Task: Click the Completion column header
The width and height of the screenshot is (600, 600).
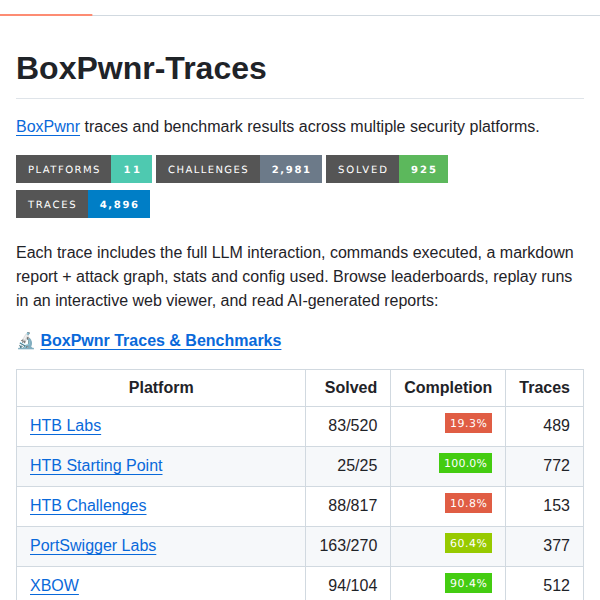Action: point(448,388)
